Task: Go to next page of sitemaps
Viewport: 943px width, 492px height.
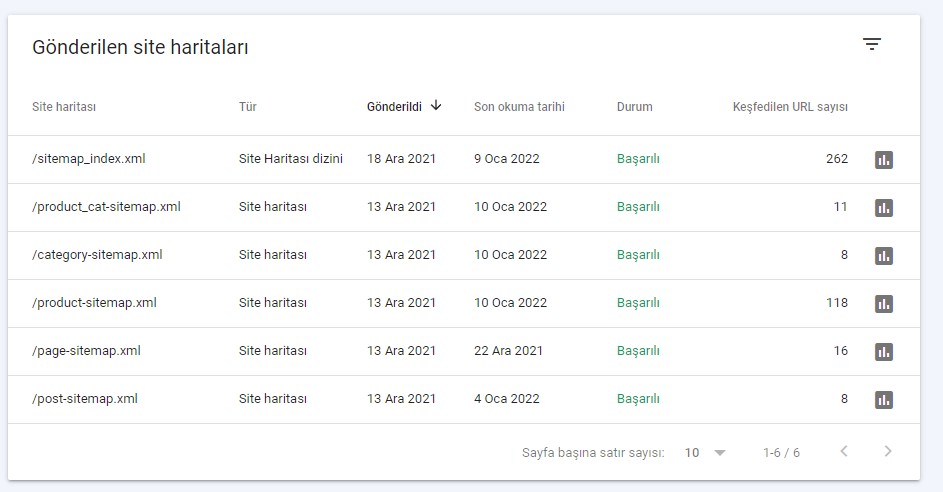Action: click(888, 452)
